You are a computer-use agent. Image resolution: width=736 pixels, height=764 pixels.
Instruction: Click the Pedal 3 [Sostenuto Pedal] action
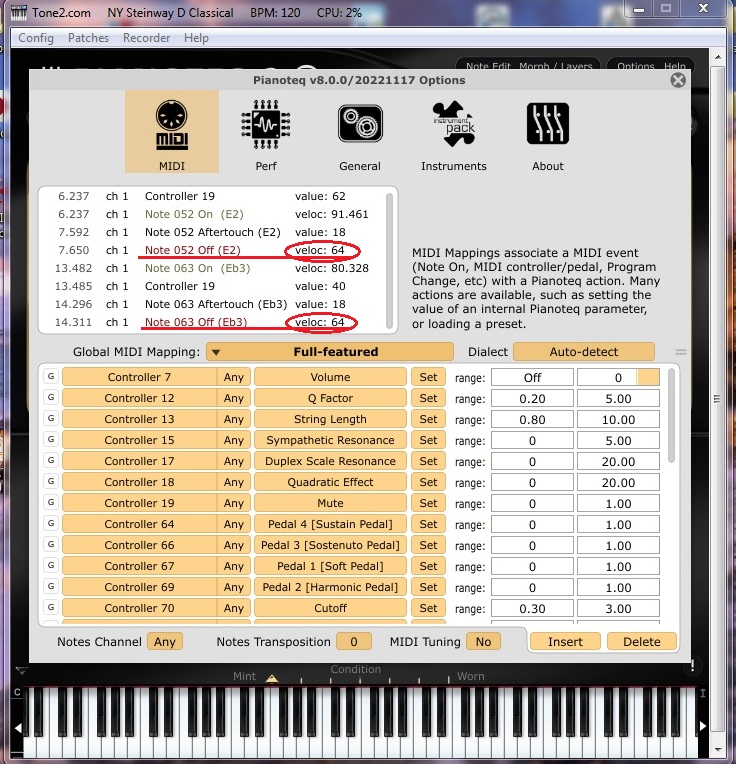point(330,545)
